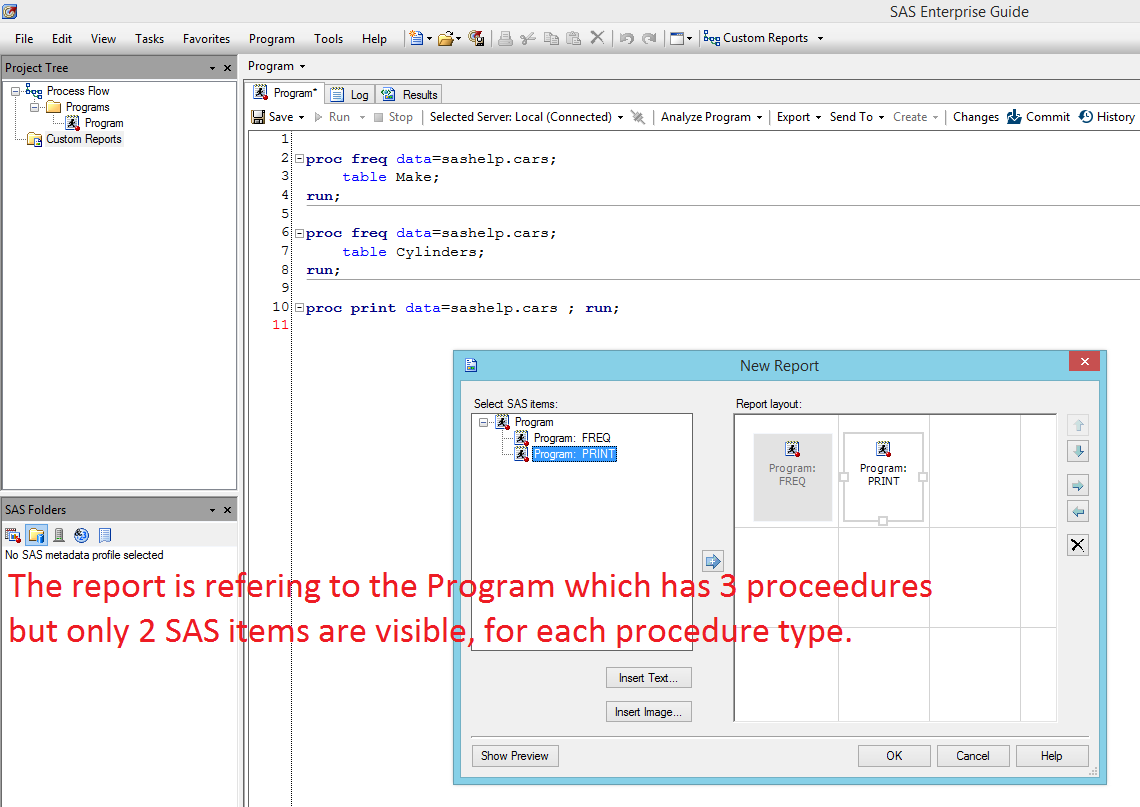This screenshot has height=807, width=1140.
Task: Click the Insert Image button
Action: [x=648, y=711]
